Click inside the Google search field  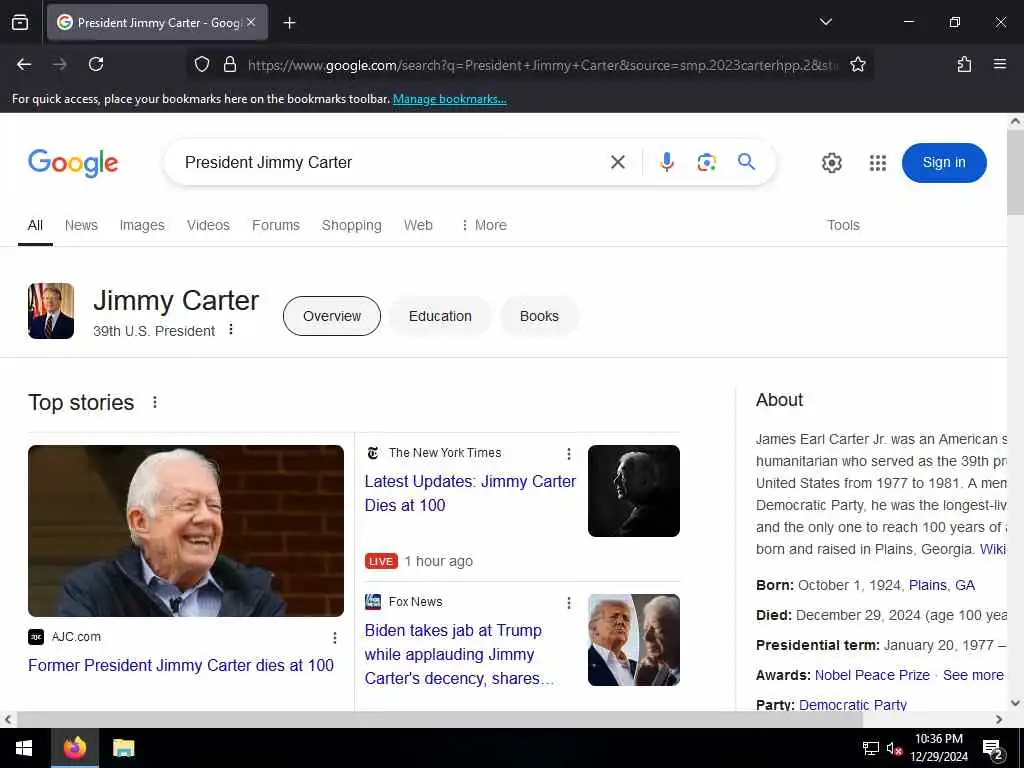click(392, 162)
